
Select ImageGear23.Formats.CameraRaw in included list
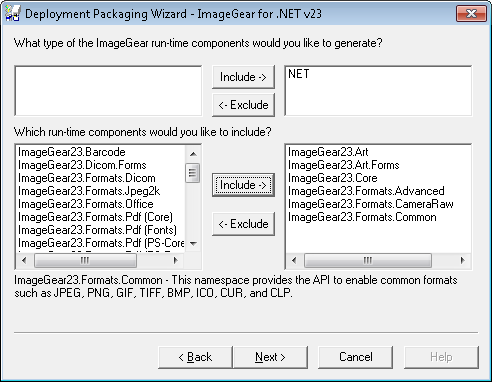pos(371,204)
